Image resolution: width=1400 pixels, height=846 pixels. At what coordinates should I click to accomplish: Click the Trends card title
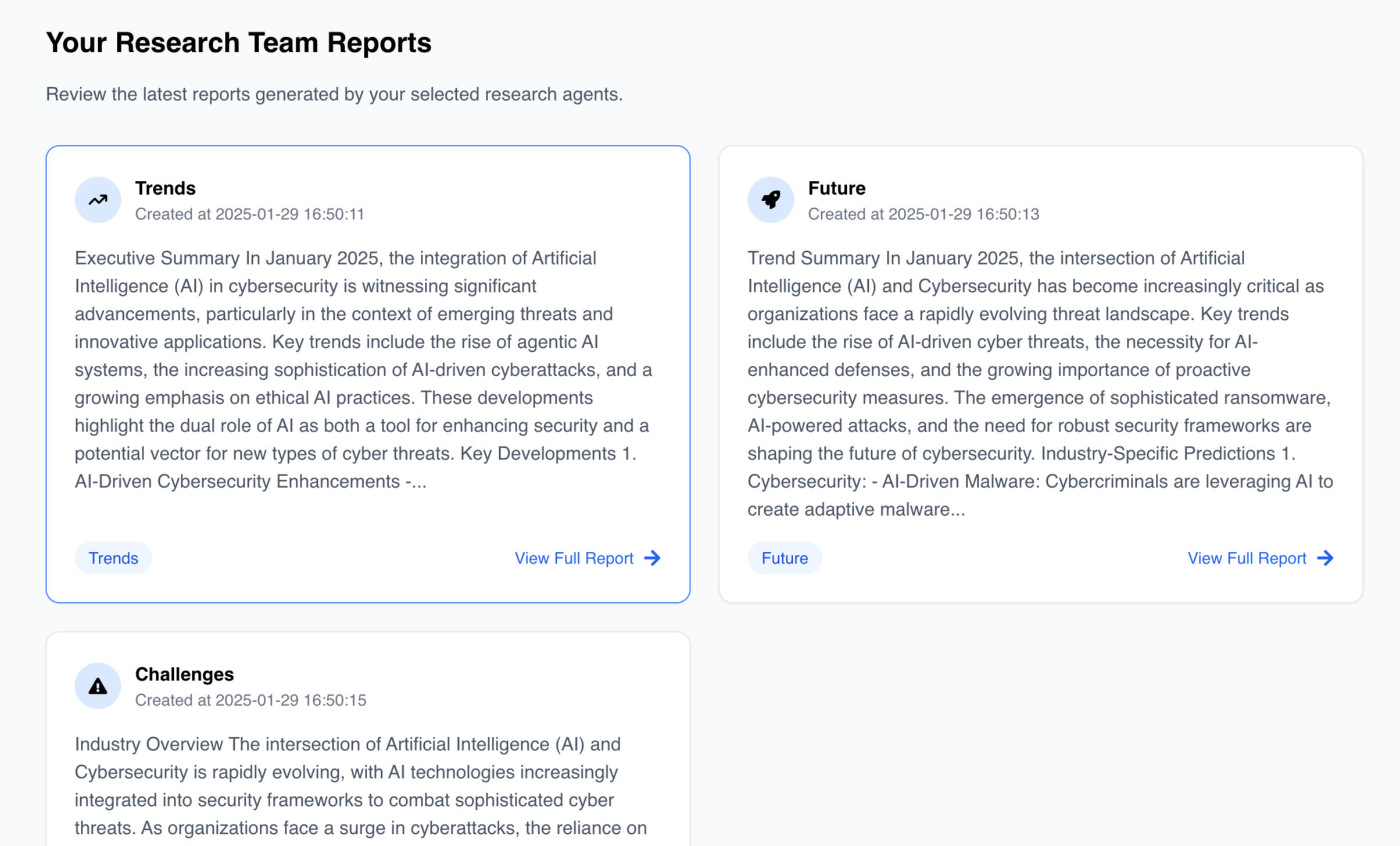tap(166, 188)
